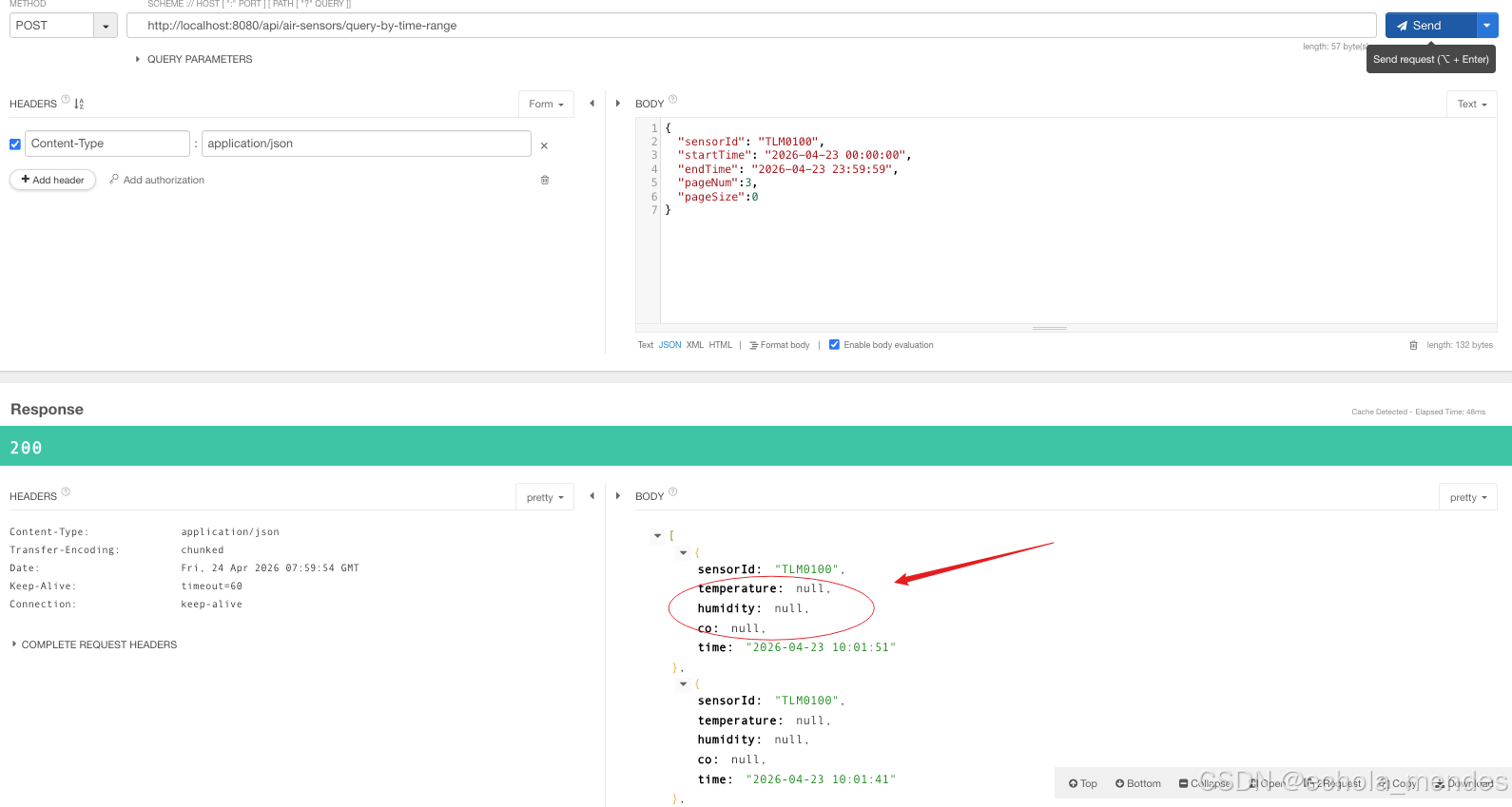This screenshot has height=807, width=1512.
Task: Open response BODY help icon
Action: (x=673, y=491)
